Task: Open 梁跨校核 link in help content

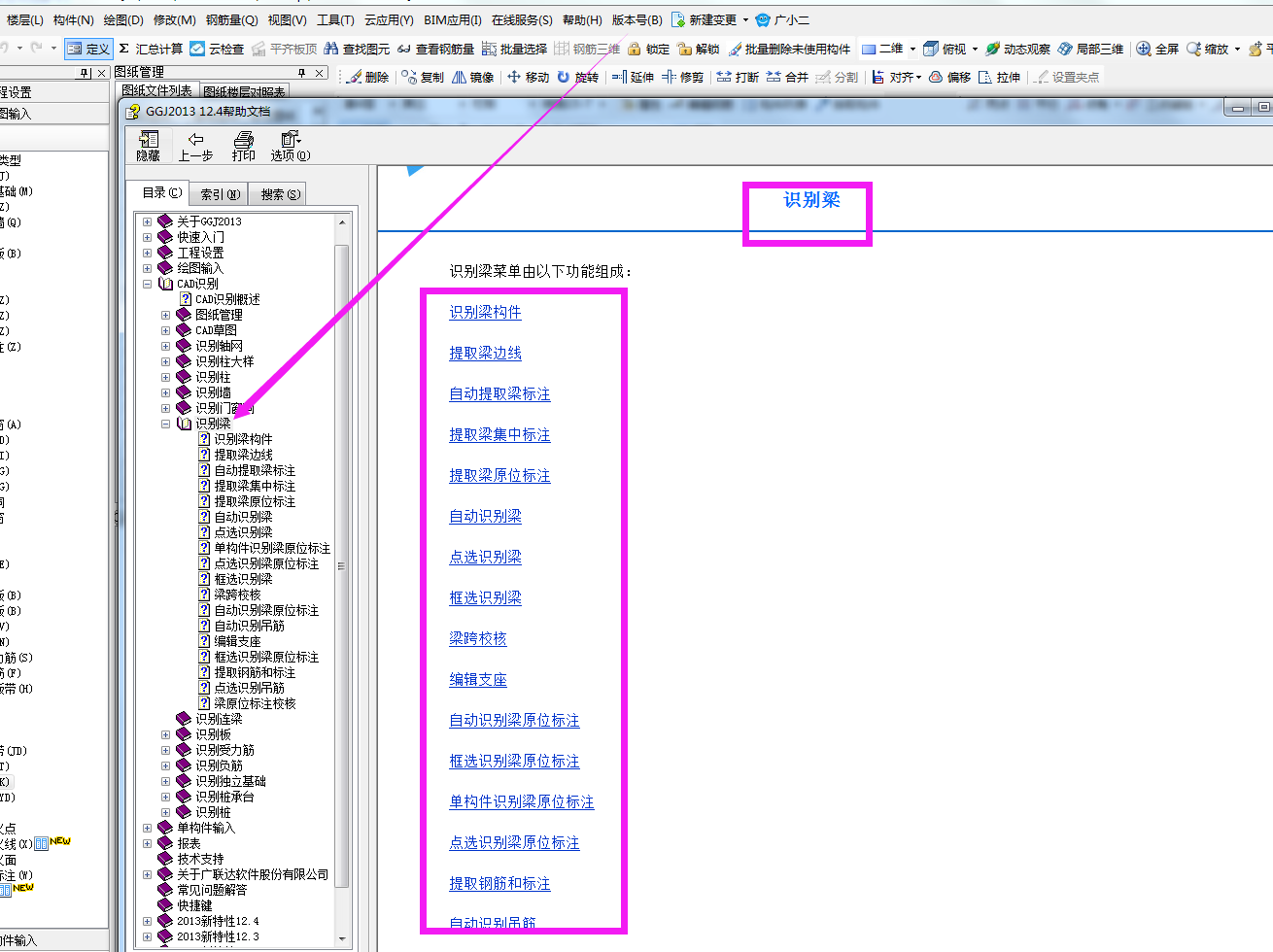Action: tap(478, 638)
